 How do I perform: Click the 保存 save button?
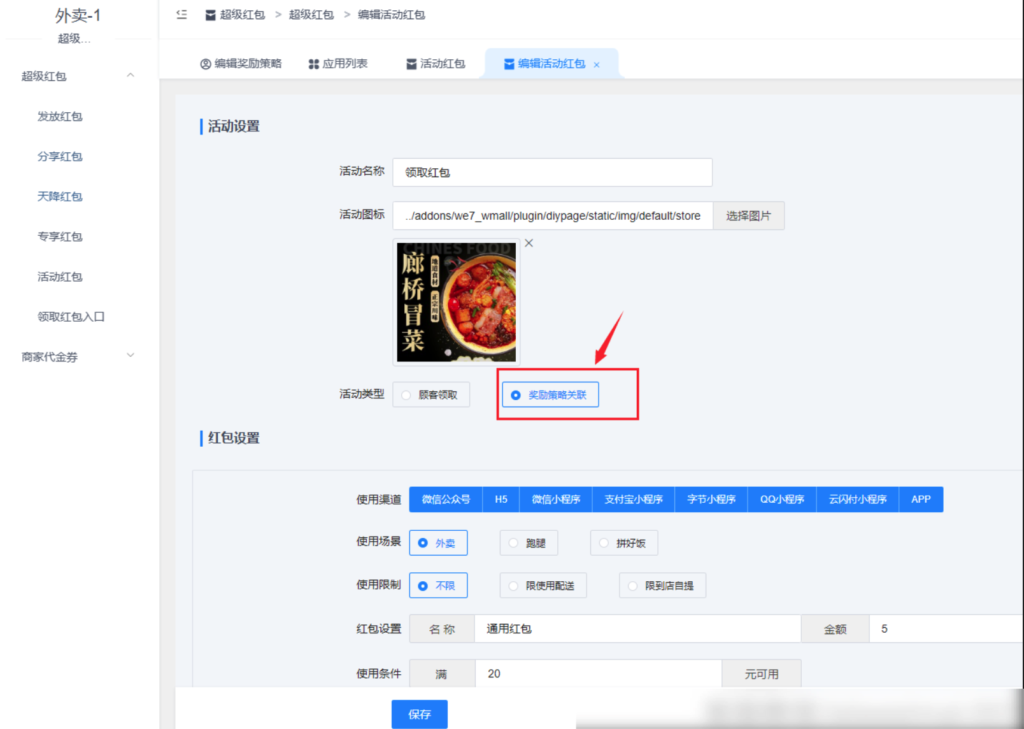pos(419,714)
